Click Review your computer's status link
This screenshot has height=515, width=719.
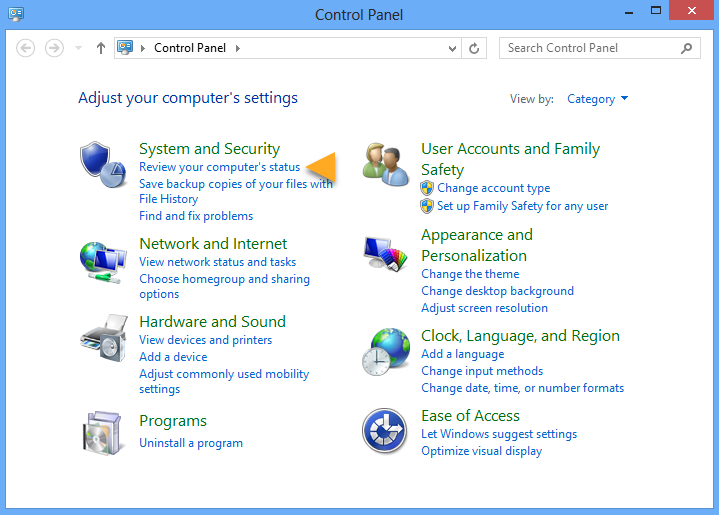click(x=219, y=167)
